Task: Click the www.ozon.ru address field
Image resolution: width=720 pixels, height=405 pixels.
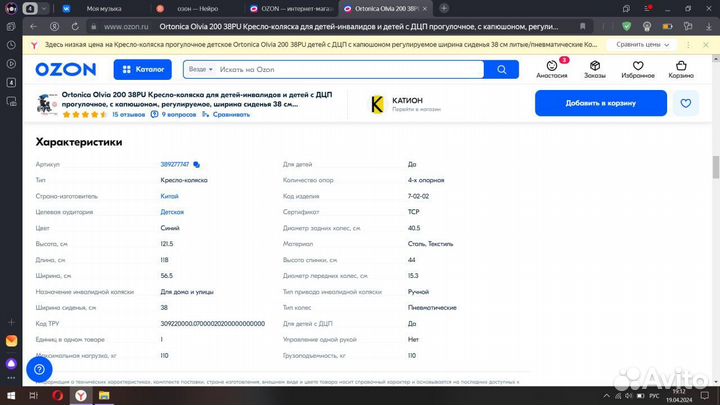Action: [x=126, y=27]
